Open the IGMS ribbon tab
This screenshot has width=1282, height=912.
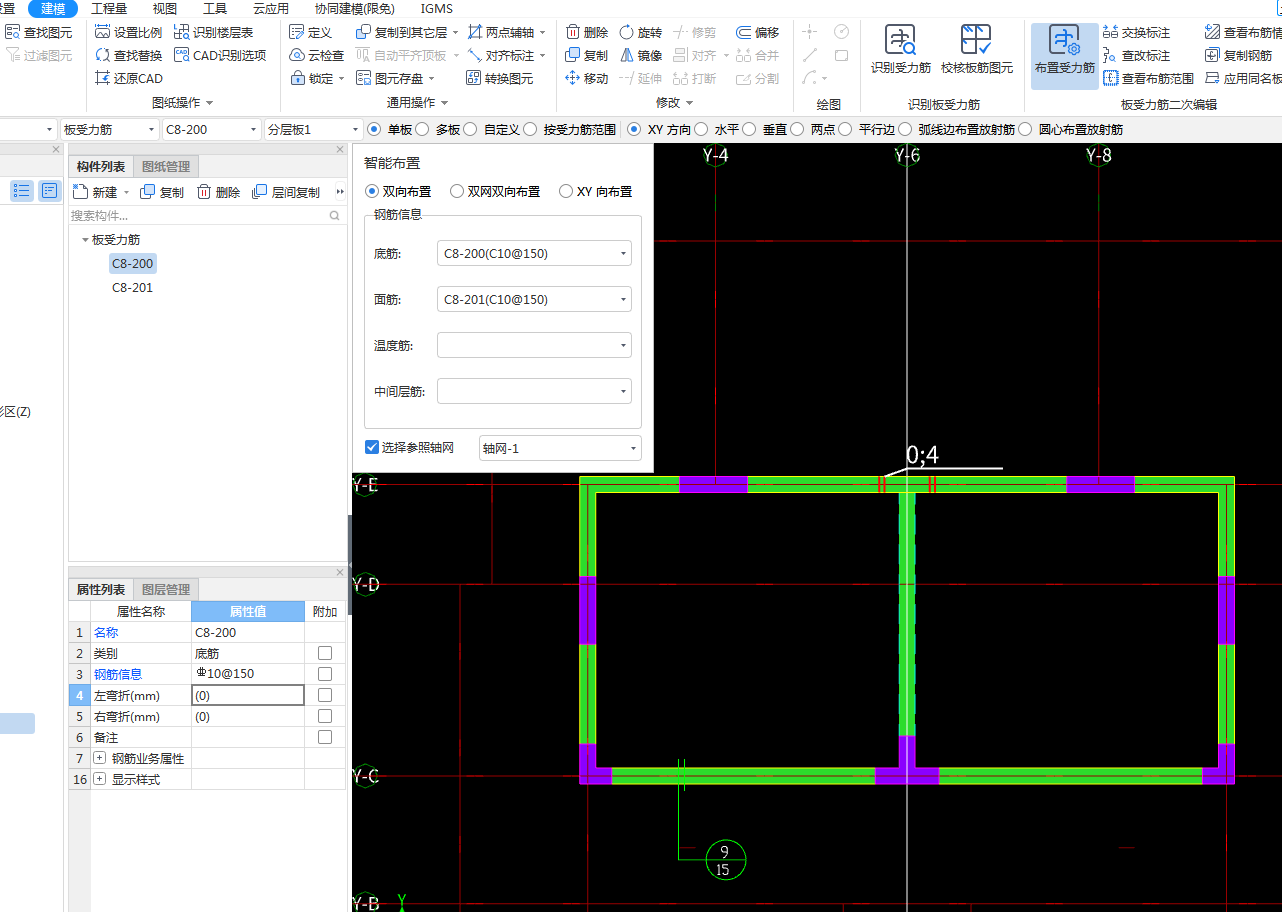point(436,8)
